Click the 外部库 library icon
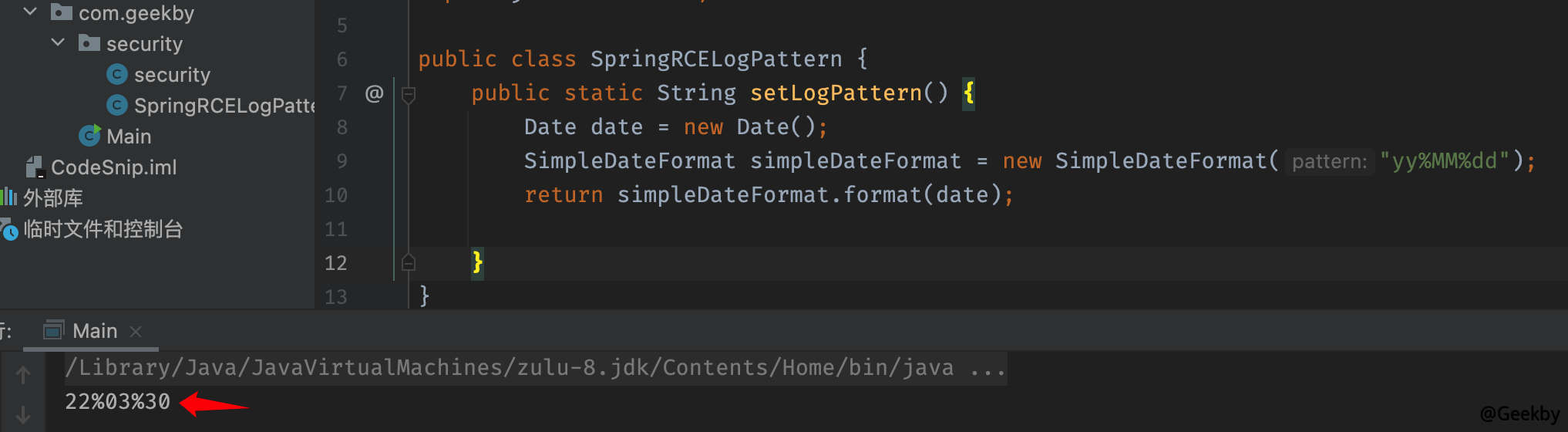1568x432 pixels. pyautogui.click(x=8, y=197)
